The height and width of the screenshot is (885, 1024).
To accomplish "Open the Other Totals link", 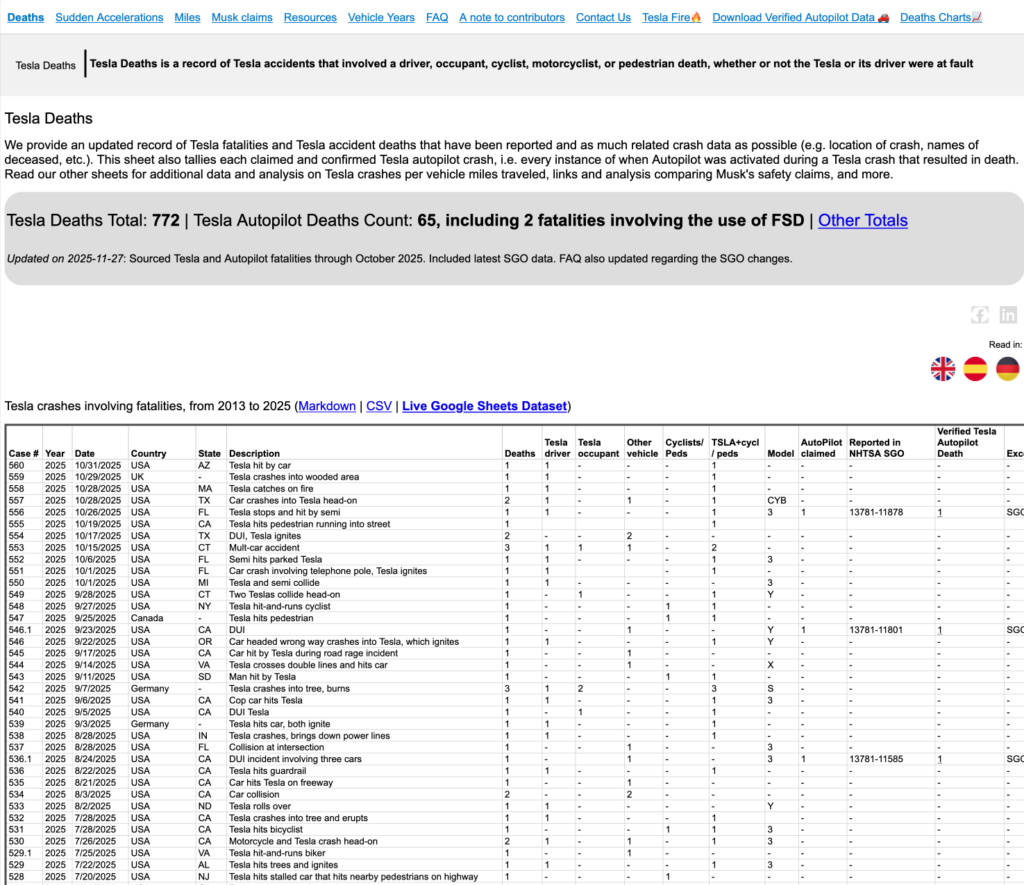I will click(863, 221).
